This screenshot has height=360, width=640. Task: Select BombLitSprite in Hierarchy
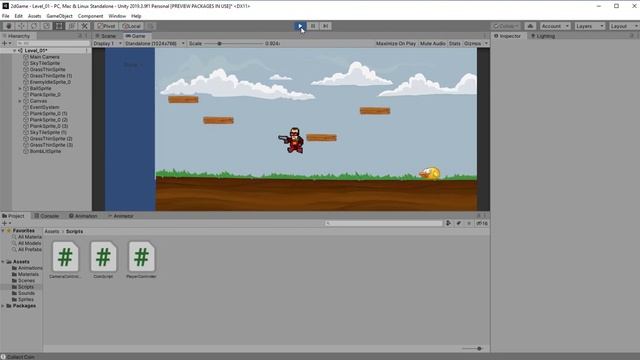coord(45,151)
